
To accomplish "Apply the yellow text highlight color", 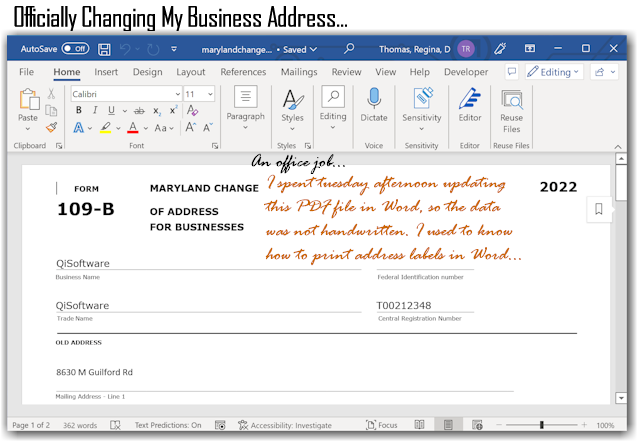I will coord(106,128).
